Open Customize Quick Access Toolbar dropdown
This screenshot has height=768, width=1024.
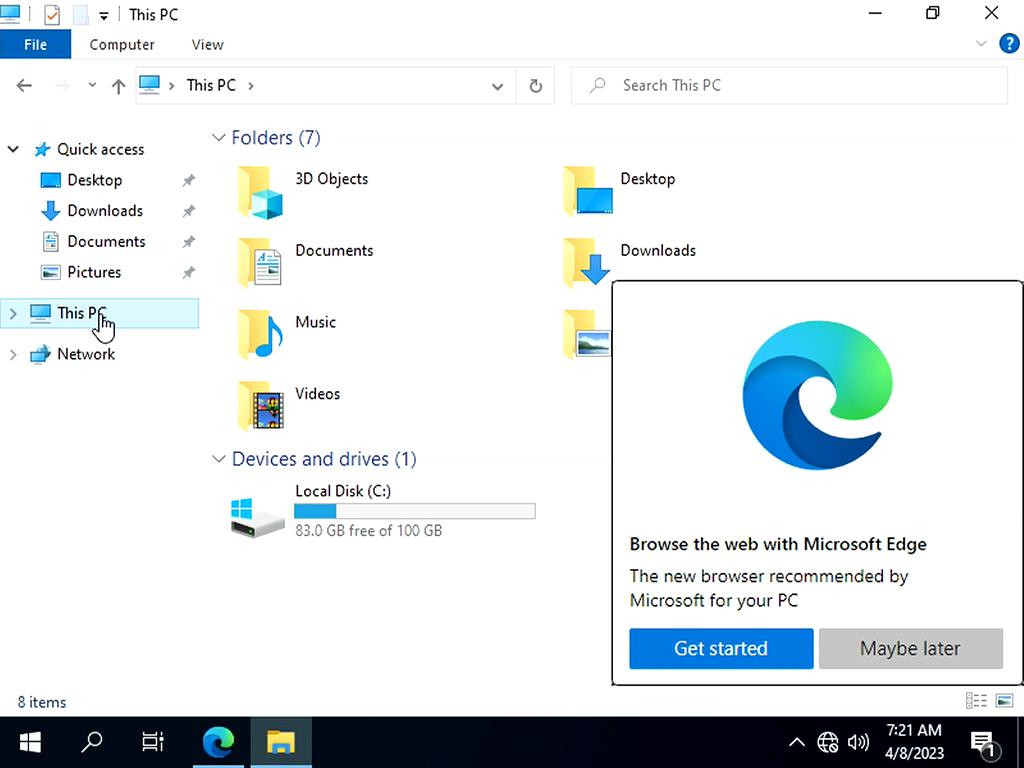click(x=104, y=16)
